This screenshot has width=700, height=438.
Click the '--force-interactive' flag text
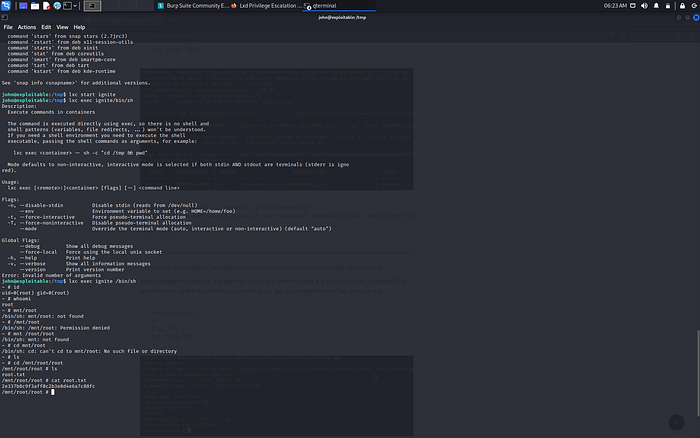click(x=47, y=217)
